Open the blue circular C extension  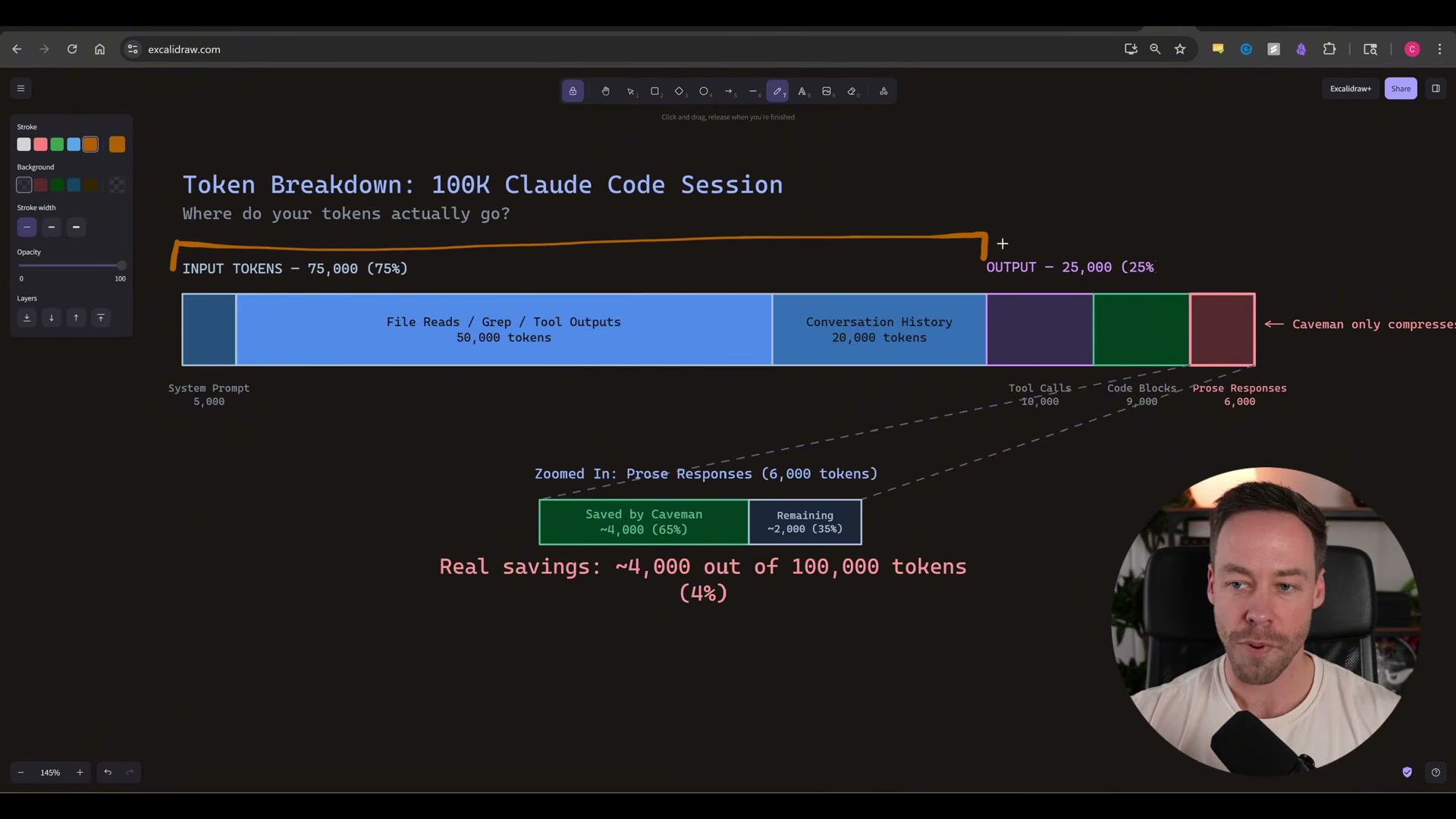click(1246, 49)
